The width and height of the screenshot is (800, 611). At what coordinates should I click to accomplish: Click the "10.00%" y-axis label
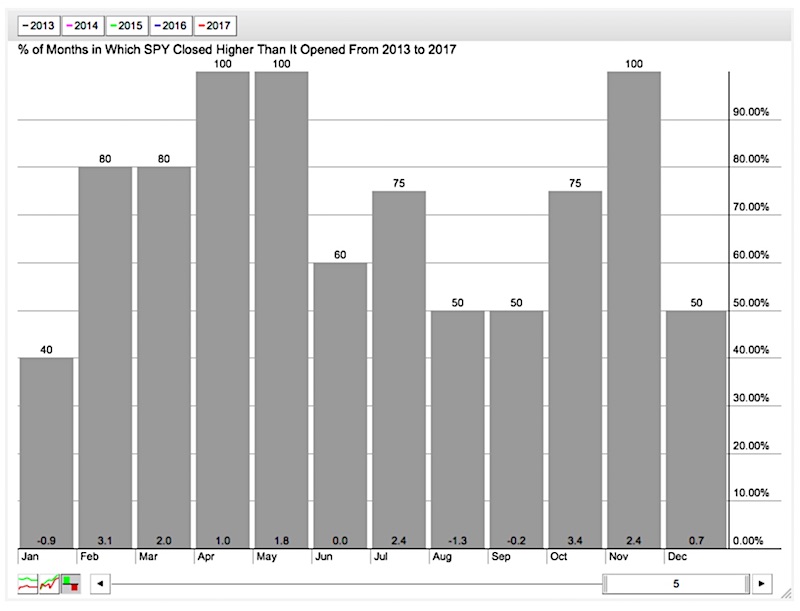tap(751, 493)
